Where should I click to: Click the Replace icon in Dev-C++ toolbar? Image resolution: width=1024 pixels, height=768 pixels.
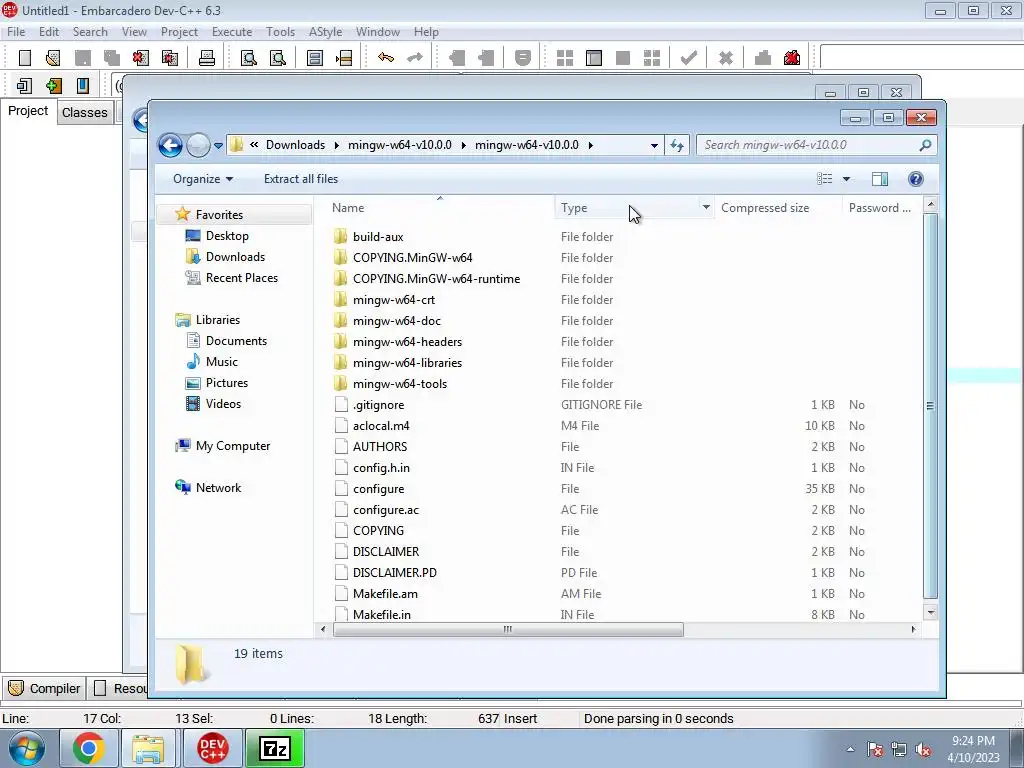(x=278, y=57)
